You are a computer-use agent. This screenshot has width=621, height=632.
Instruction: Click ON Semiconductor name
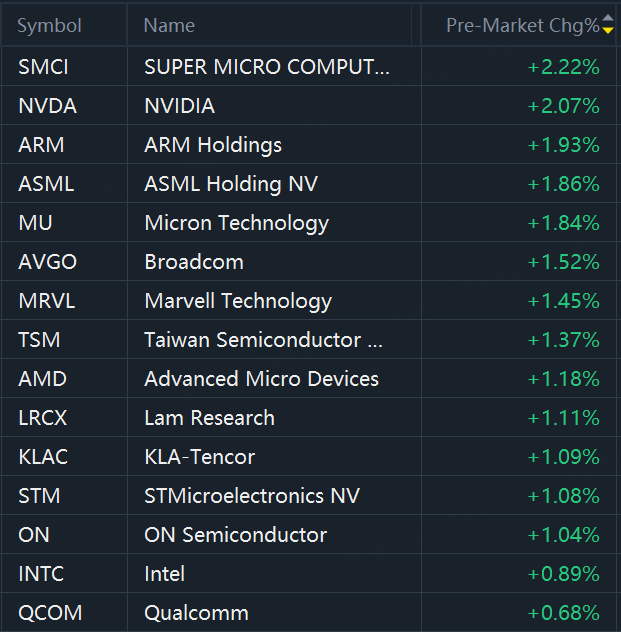coord(235,535)
